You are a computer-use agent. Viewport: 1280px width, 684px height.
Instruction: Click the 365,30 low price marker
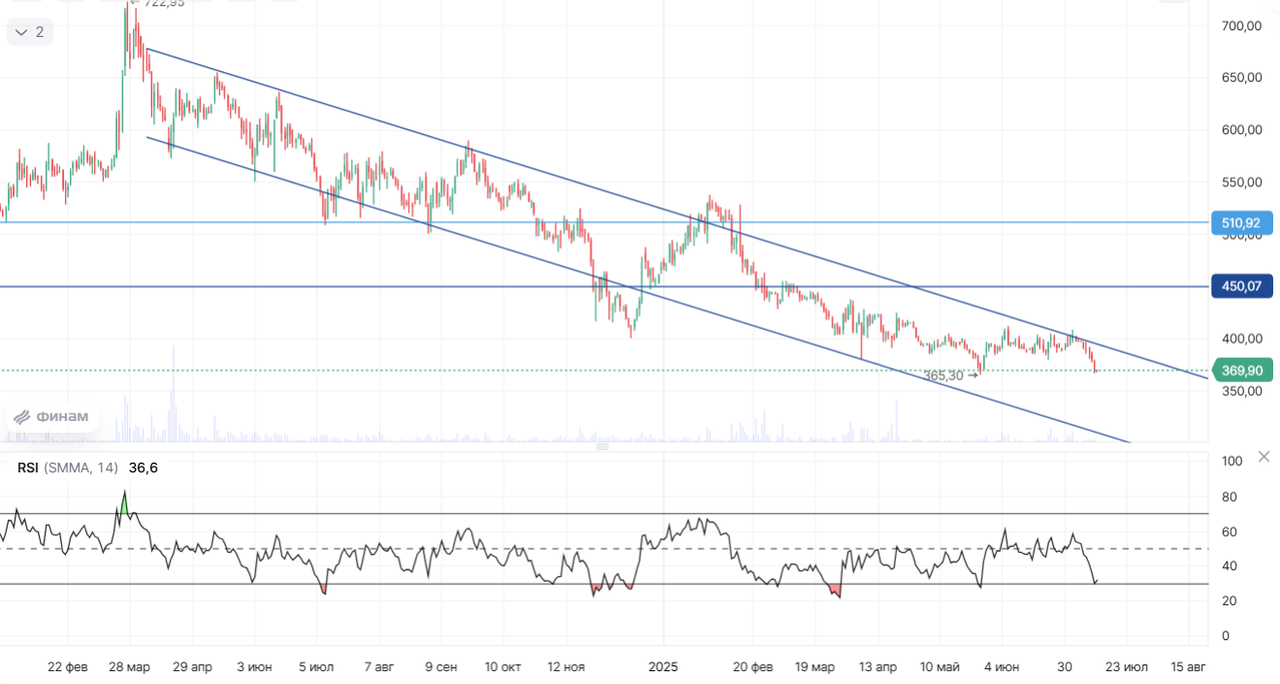click(950, 376)
